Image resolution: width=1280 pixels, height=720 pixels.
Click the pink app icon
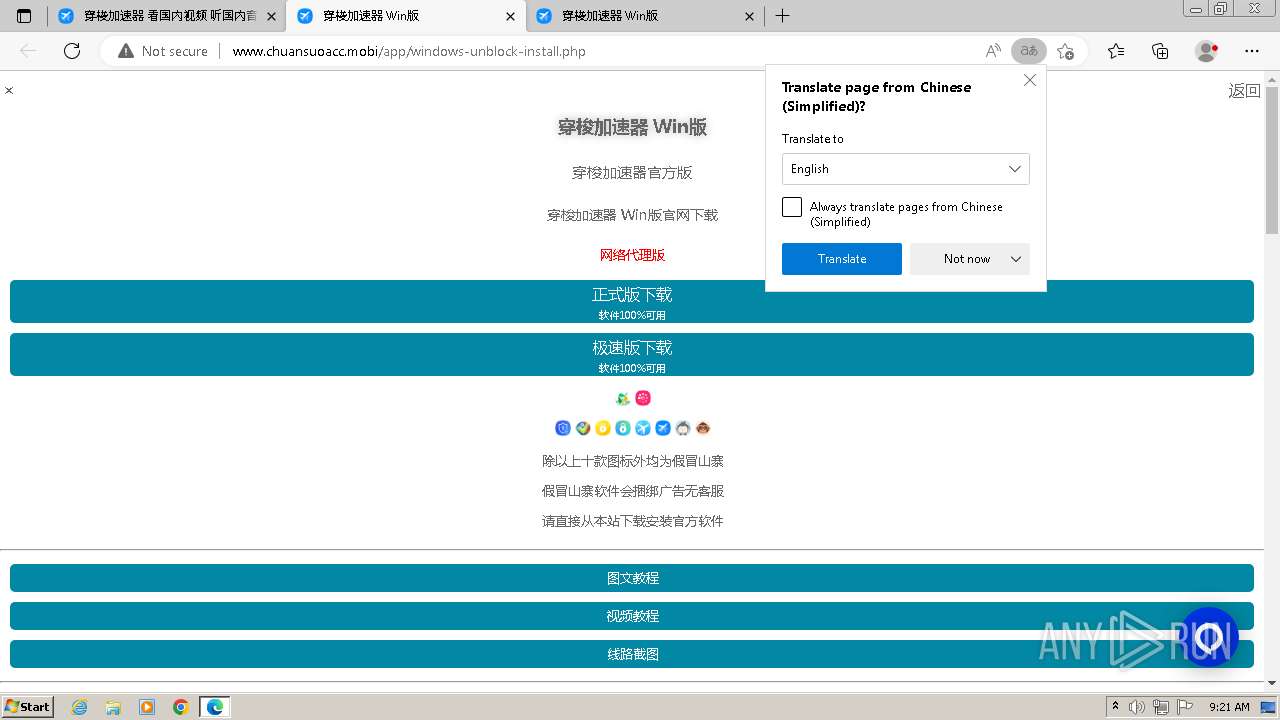coord(643,398)
